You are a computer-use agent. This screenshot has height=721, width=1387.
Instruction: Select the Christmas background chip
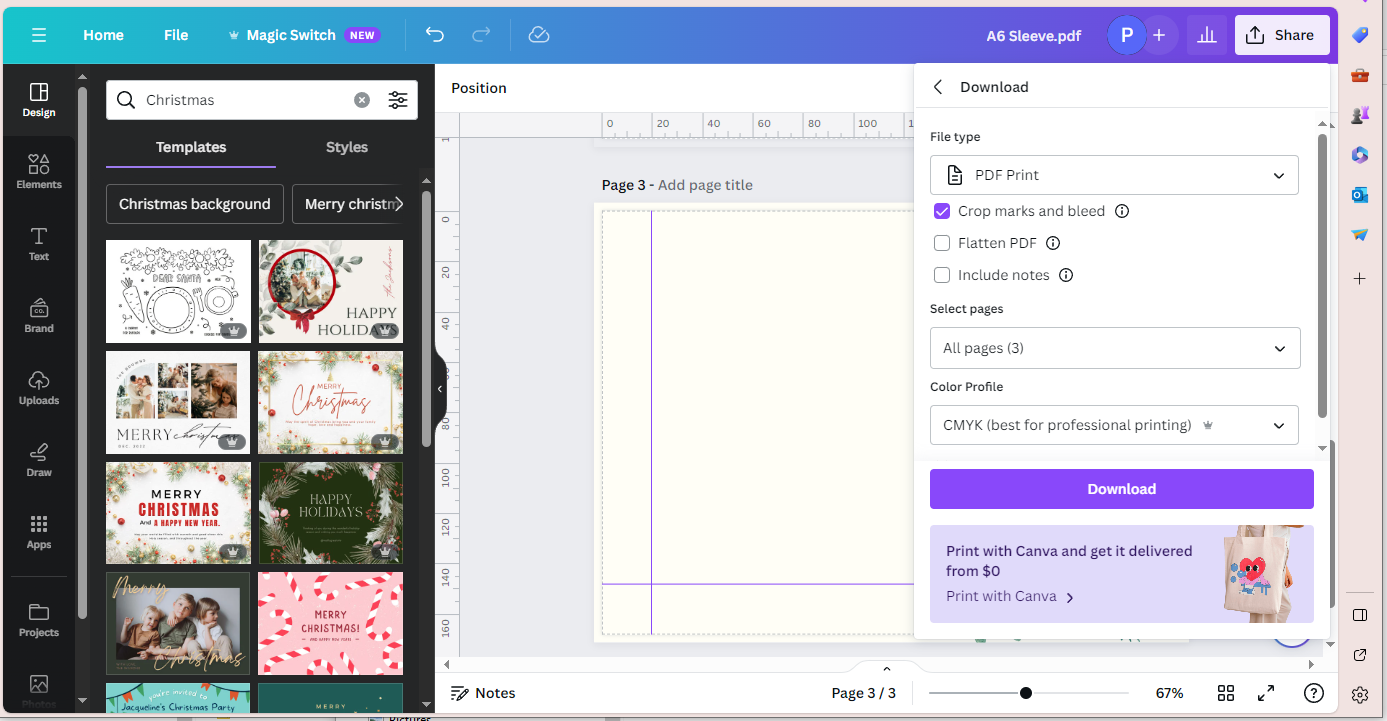tap(195, 204)
